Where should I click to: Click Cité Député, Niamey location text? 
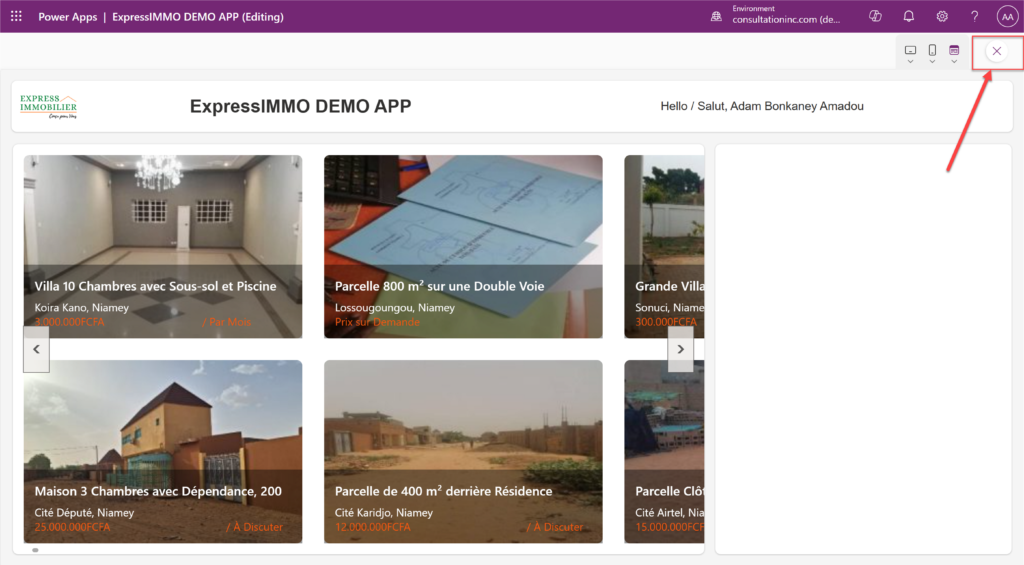[84, 513]
